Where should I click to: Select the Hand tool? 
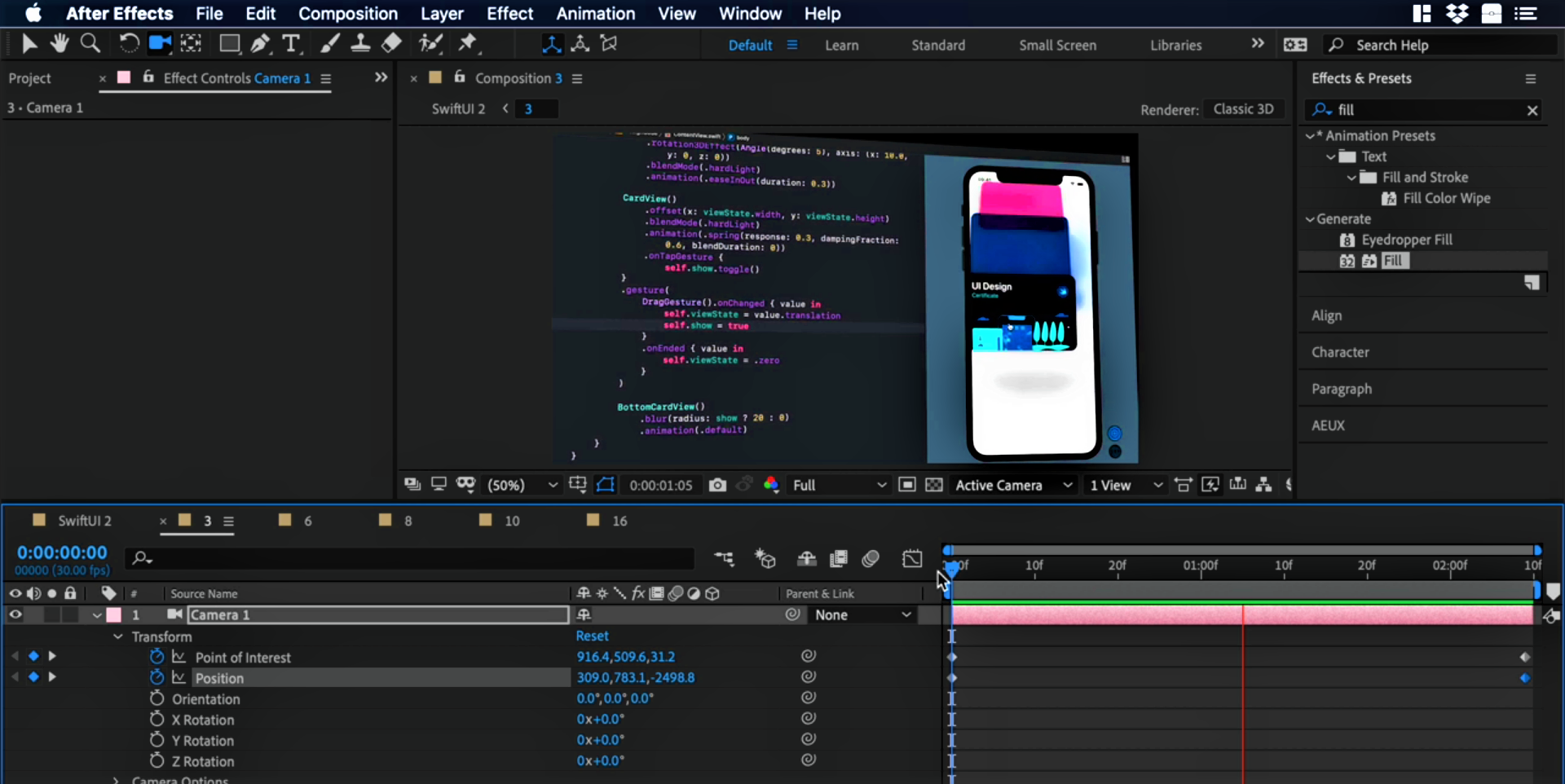[x=59, y=44]
